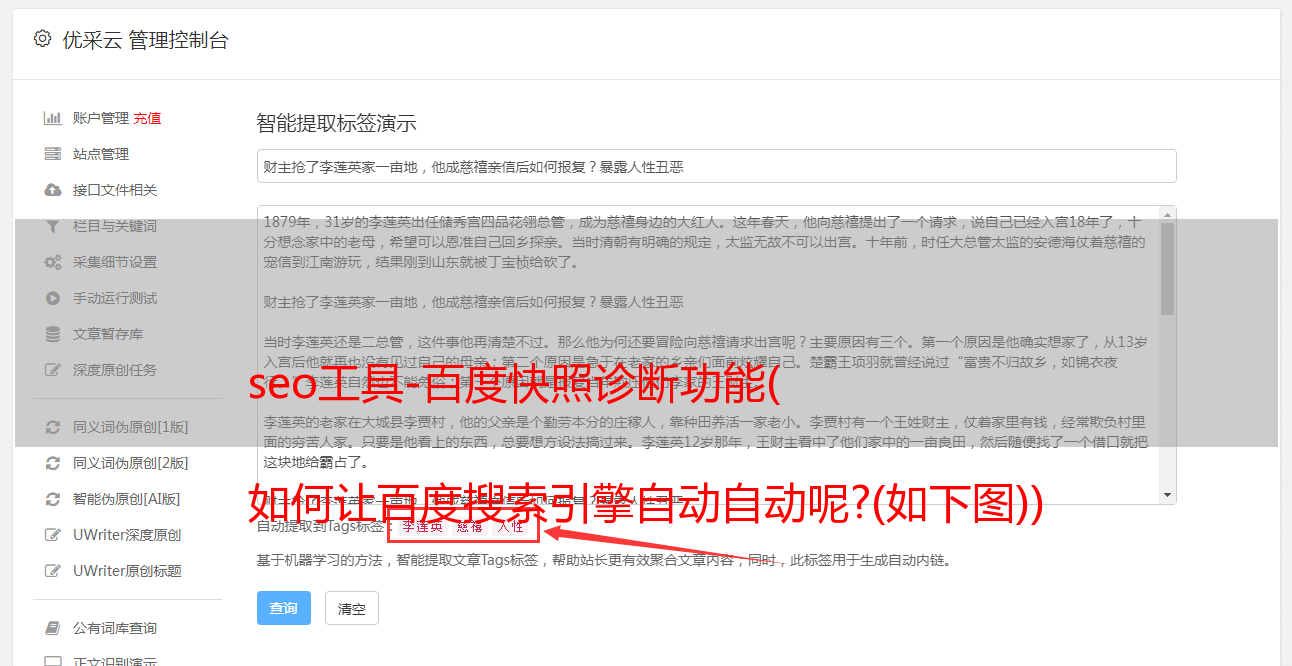Click the server icon next to 站点管理
Image resolution: width=1292 pixels, height=666 pixels.
coord(52,154)
